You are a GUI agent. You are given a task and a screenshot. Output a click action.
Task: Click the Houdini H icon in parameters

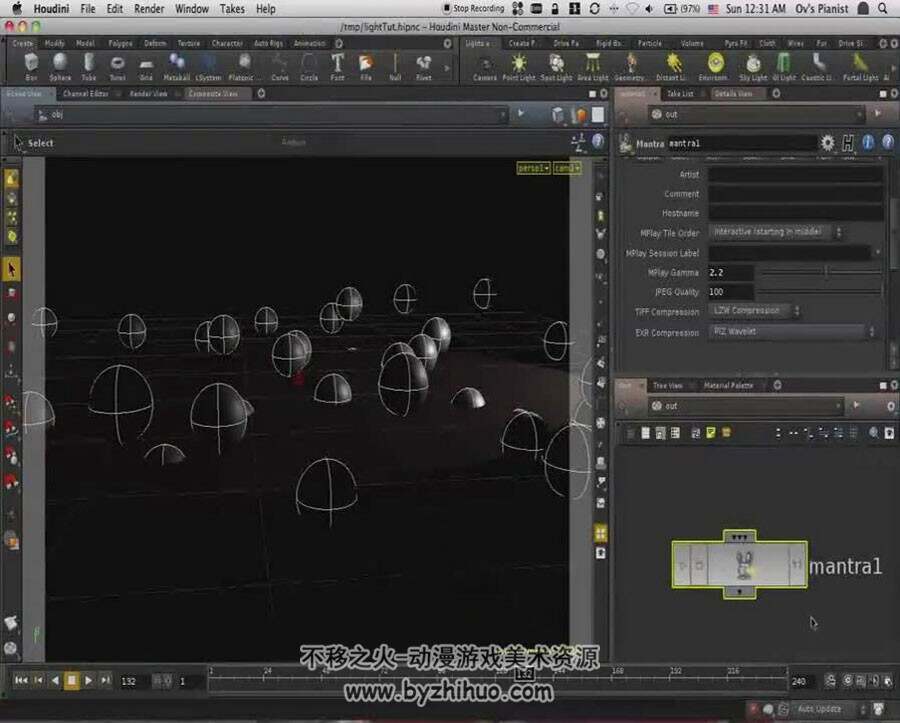coord(848,142)
